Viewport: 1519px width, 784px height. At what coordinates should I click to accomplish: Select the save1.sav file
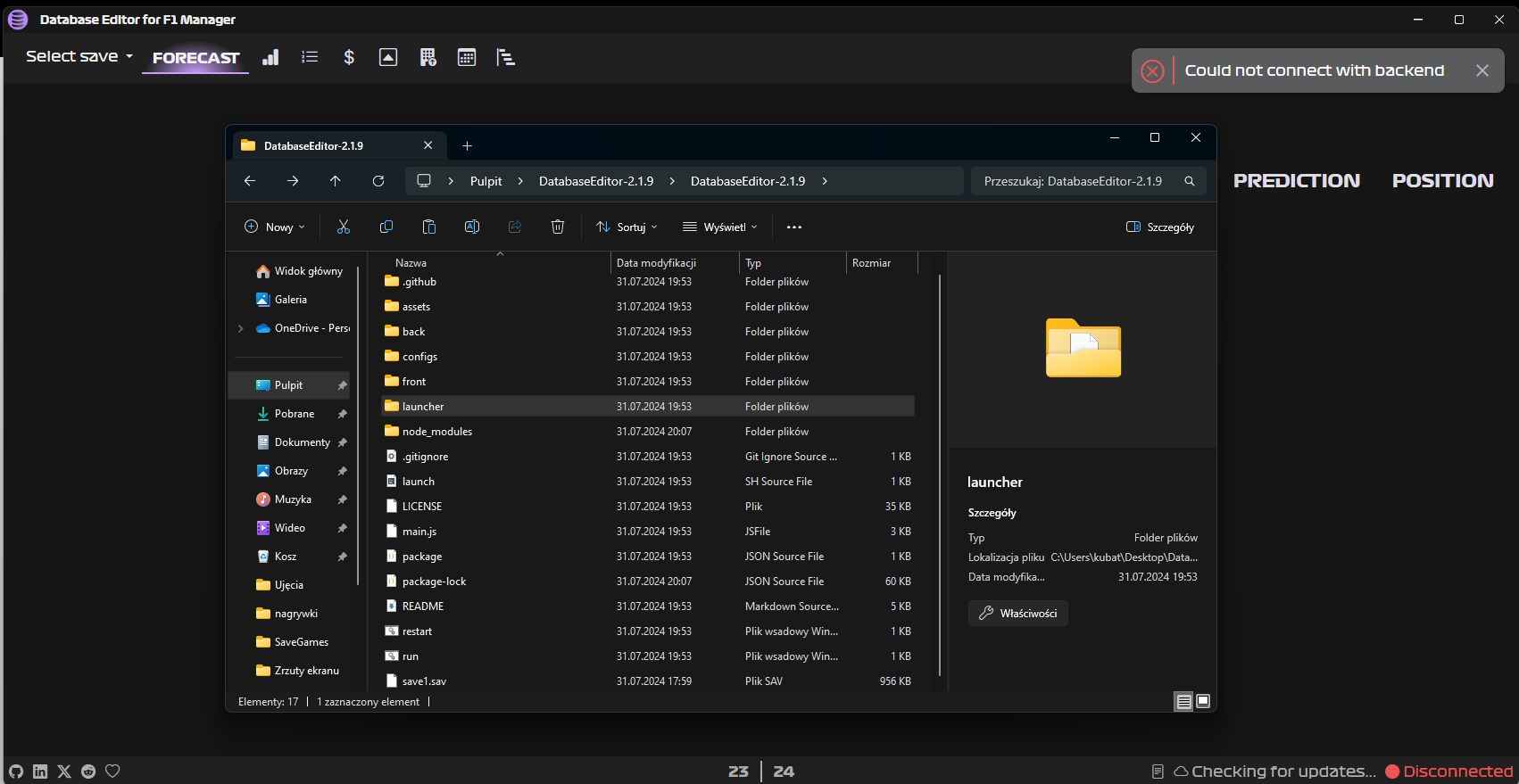[648, 681]
